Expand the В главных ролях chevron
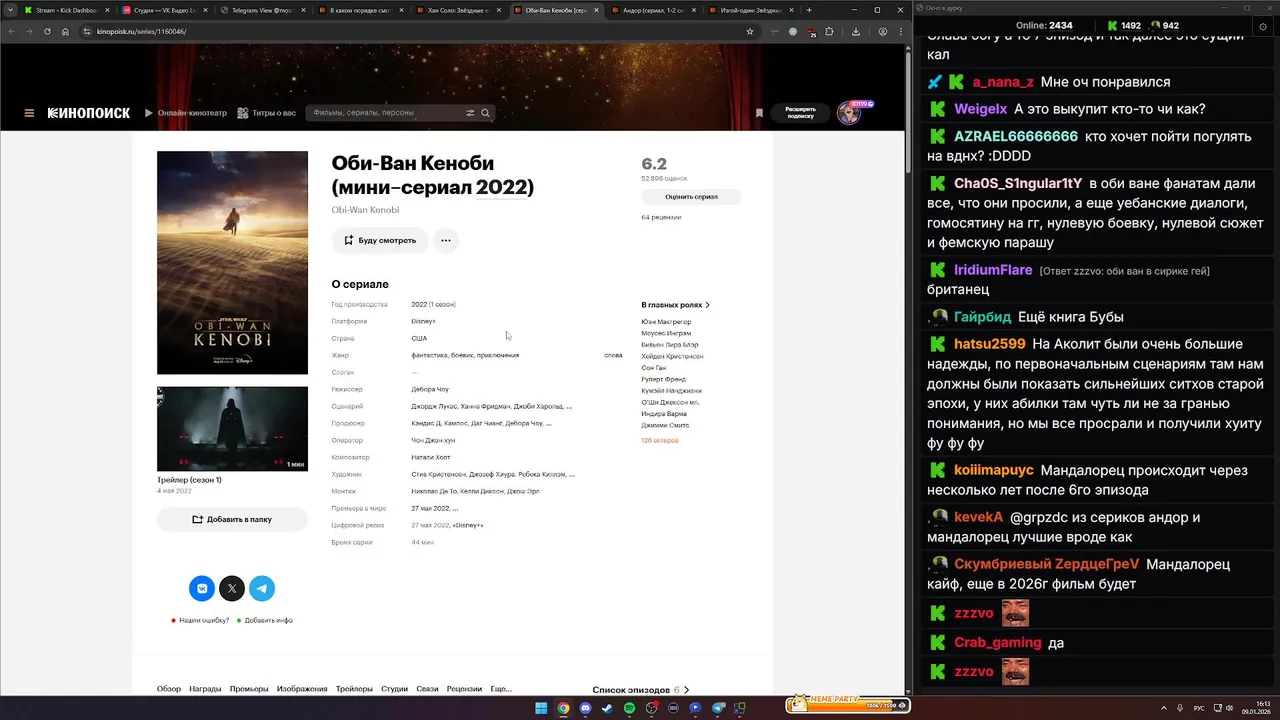The height and width of the screenshot is (720, 1280). pyautogui.click(x=708, y=305)
